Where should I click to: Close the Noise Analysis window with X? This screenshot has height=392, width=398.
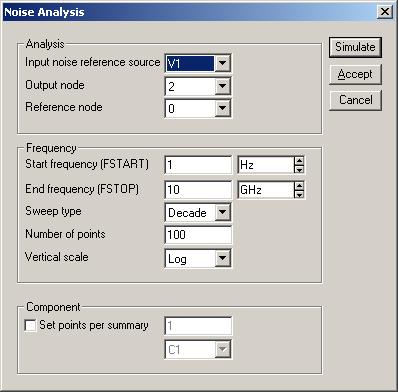(x=385, y=12)
